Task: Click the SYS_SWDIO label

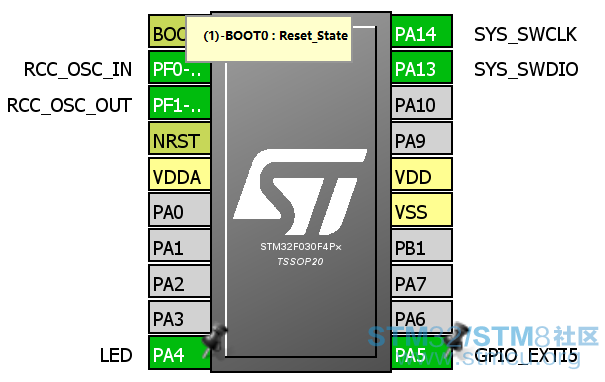Action: coord(526,69)
